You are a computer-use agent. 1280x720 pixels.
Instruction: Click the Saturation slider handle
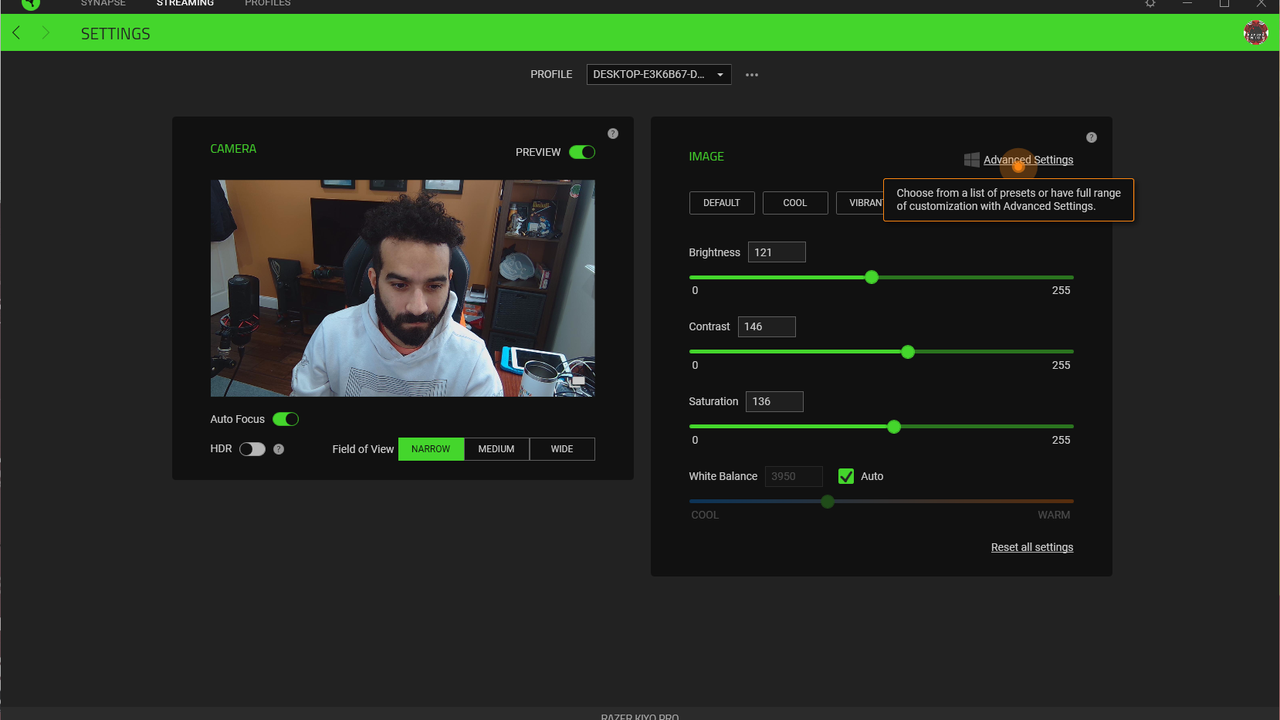(894, 427)
